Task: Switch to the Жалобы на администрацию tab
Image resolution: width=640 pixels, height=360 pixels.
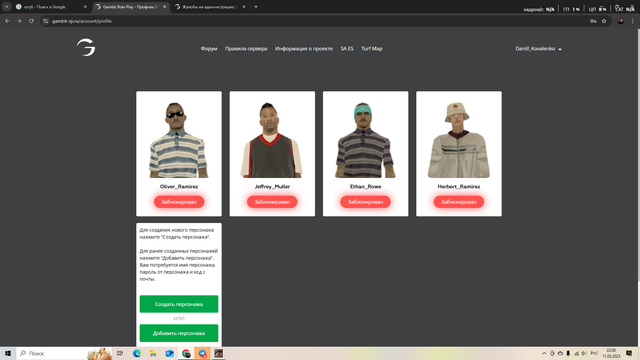Action: [x=210, y=7]
